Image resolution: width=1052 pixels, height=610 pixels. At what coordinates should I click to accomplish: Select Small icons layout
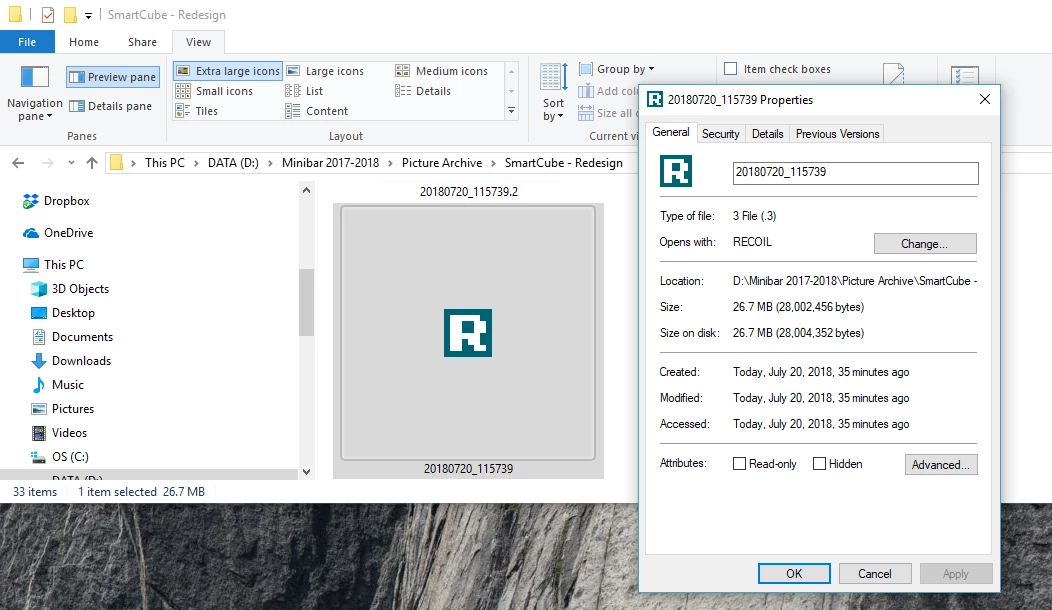214,91
